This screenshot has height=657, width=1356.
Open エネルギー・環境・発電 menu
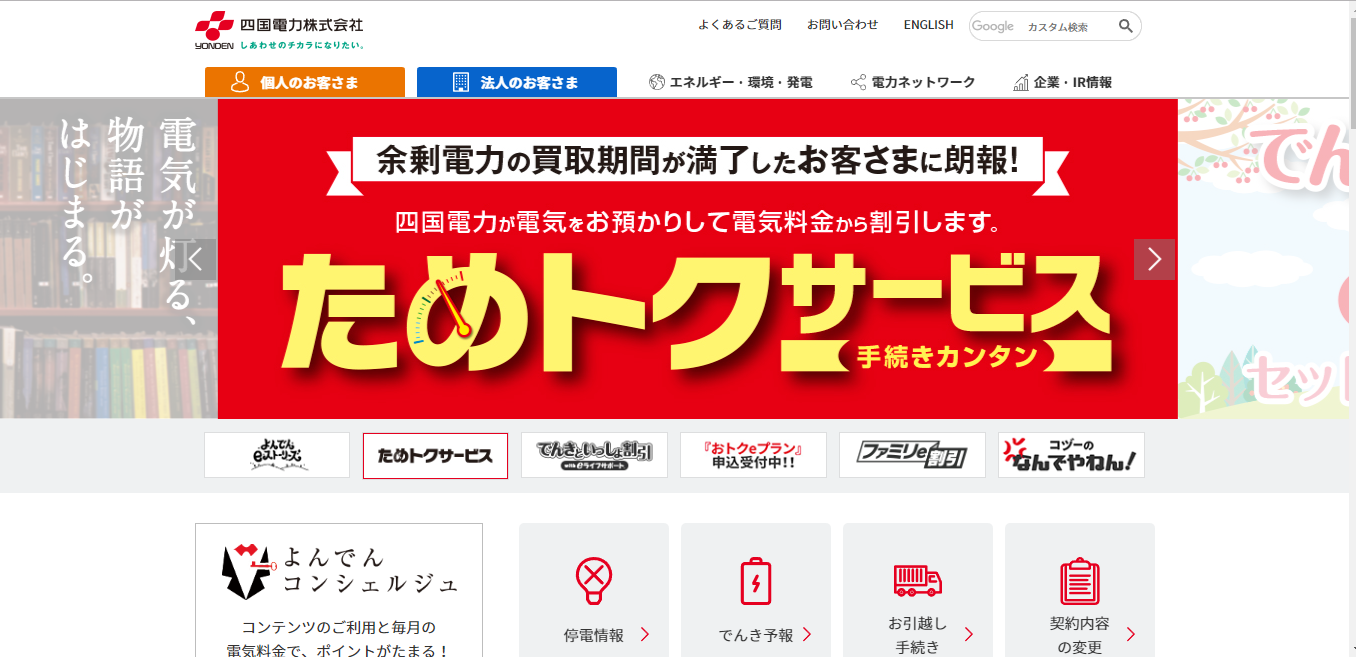click(x=730, y=82)
